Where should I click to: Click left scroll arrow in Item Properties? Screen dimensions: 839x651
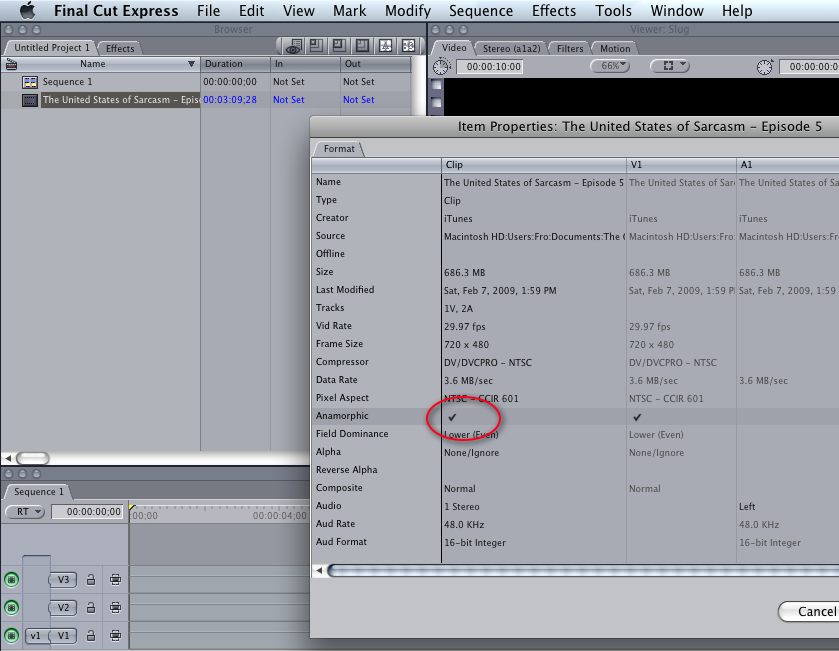[319, 571]
